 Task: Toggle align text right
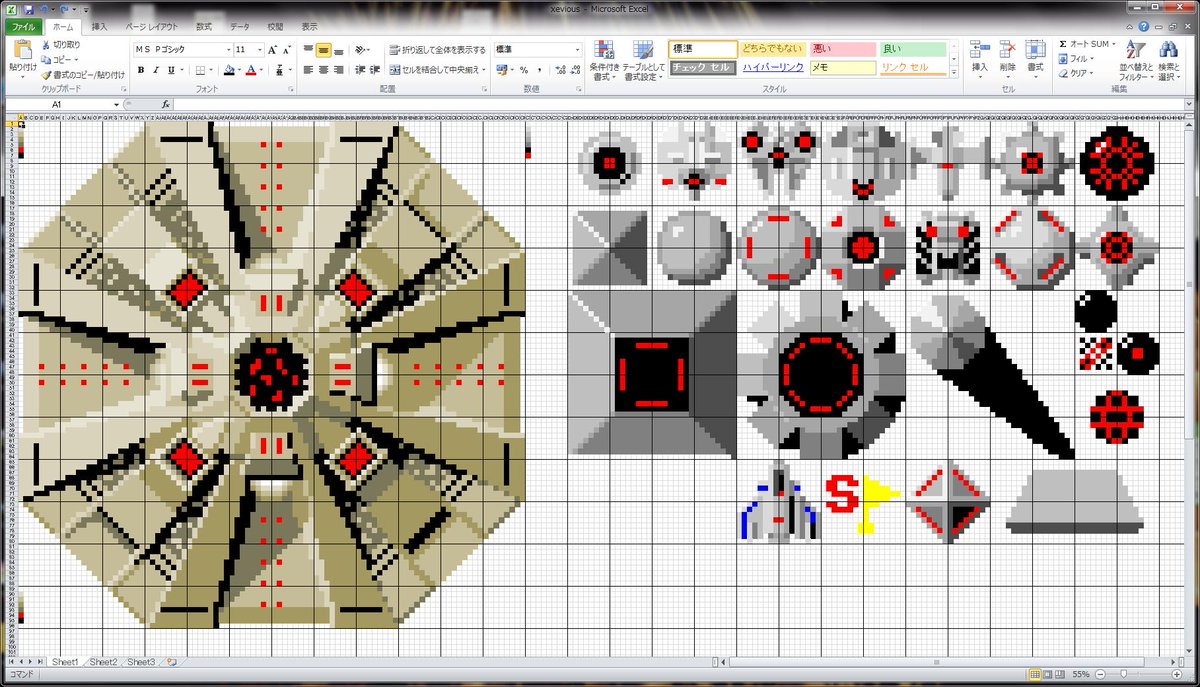click(x=340, y=70)
